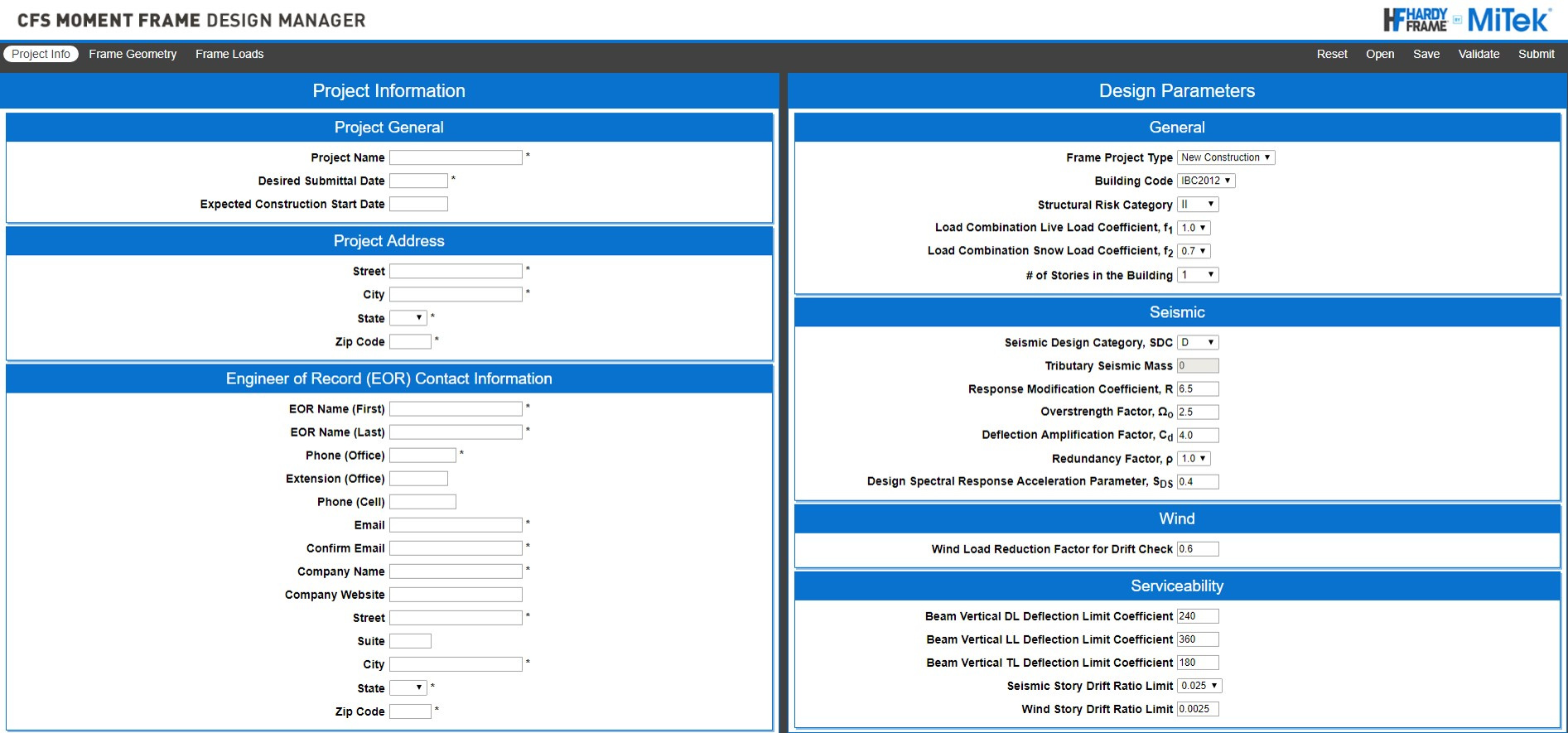Screen dimensions: 1568x733
Task: Click the Beam Vertical DL Deflection Limit field
Action: click(1198, 615)
